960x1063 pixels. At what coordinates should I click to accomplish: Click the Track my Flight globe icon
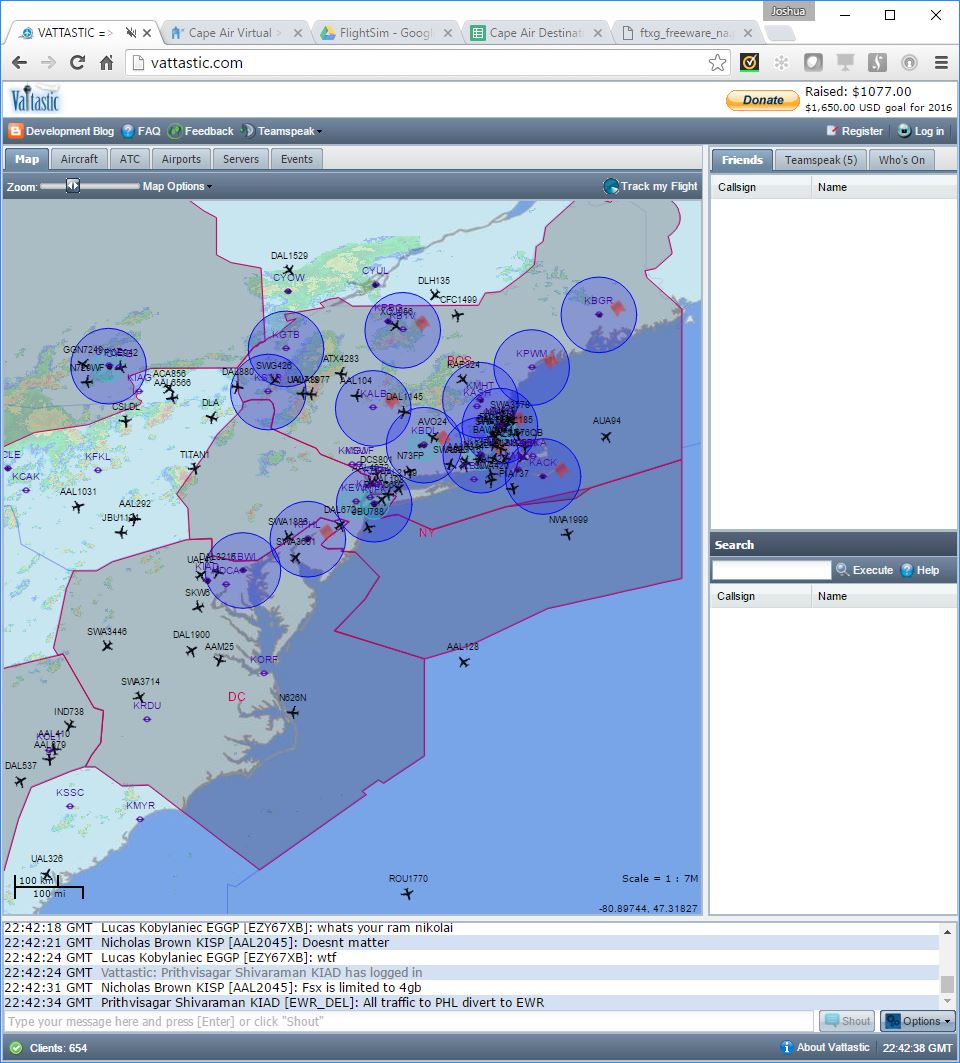[611, 186]
